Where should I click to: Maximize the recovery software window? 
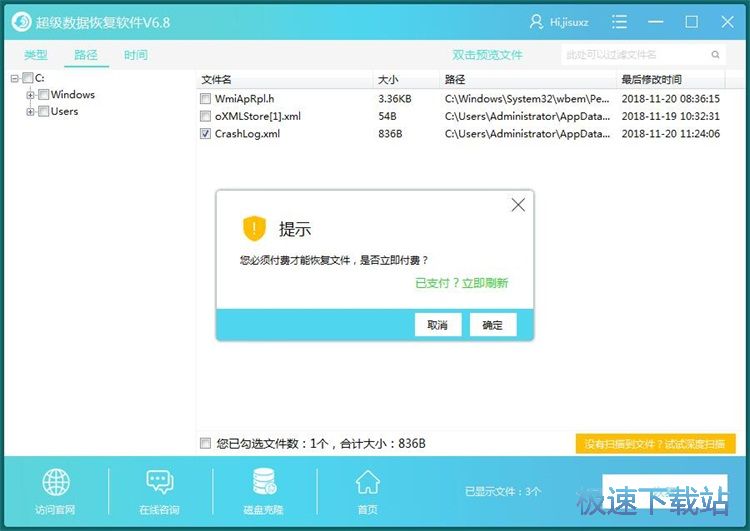(691, 22)
